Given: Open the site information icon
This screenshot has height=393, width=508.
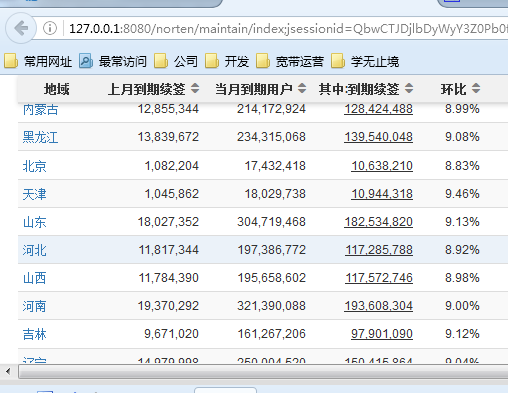Looking at the screenshot, I should click(x=50, y=28).
